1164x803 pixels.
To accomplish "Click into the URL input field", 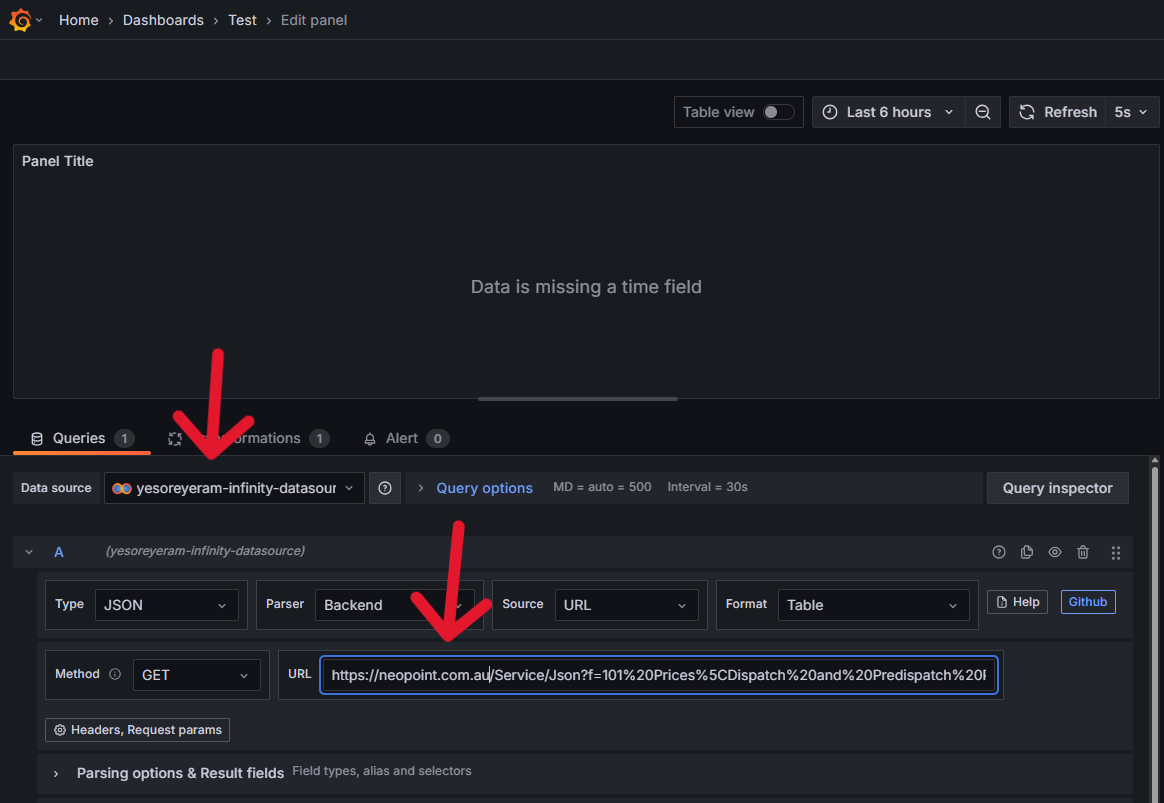I will click(x=658, y=675).
